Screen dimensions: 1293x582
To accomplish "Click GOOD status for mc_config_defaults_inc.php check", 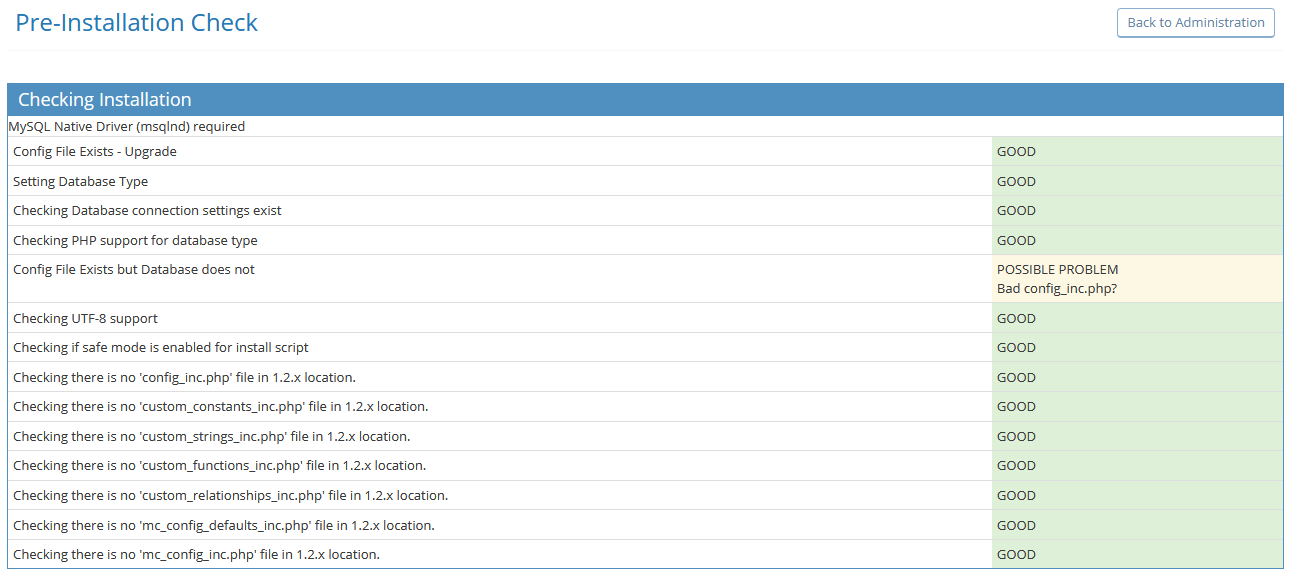I will click(1016, 526).
